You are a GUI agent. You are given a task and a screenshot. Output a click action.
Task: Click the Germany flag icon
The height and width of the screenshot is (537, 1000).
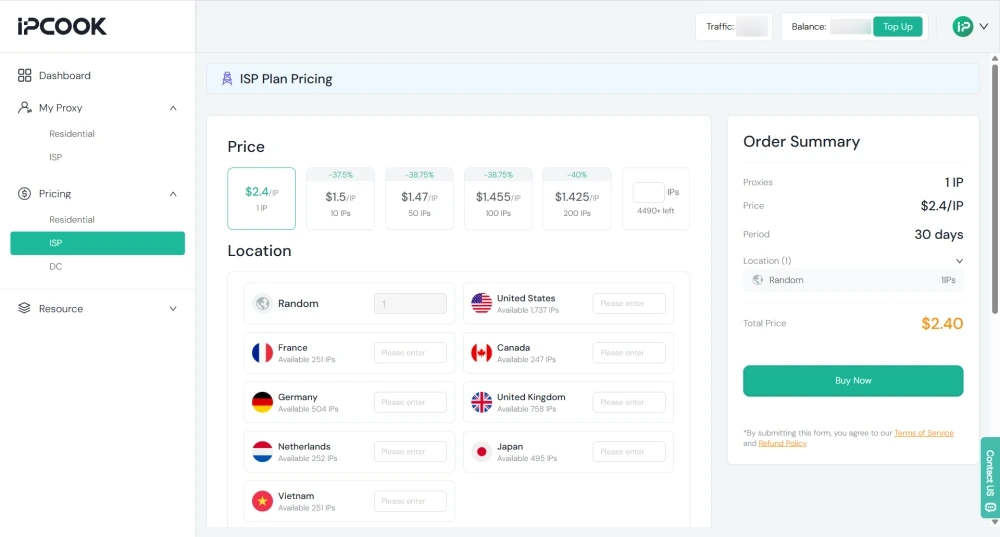click(x=262, y=402)
